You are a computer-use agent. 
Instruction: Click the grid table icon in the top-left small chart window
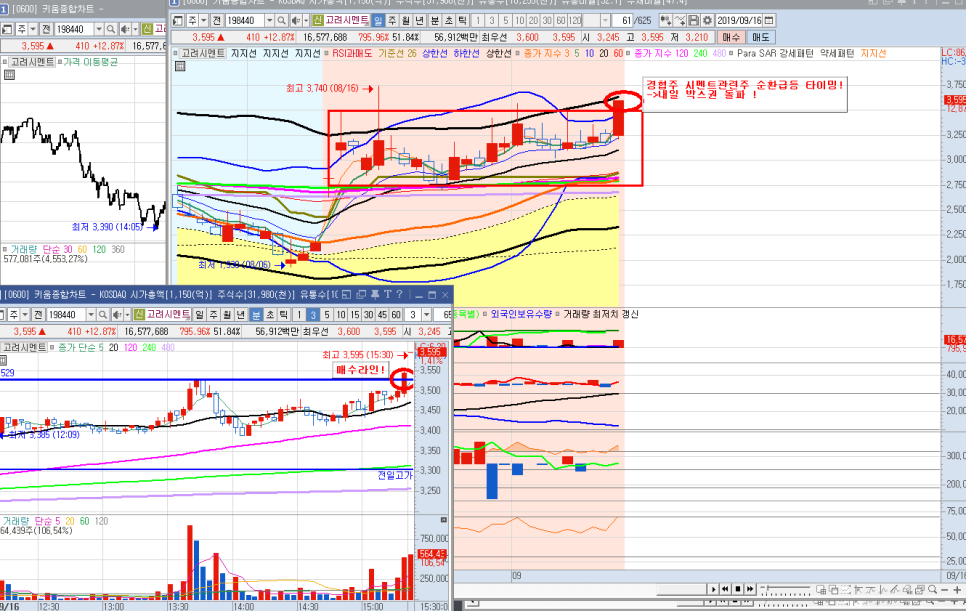pos(9,75)
